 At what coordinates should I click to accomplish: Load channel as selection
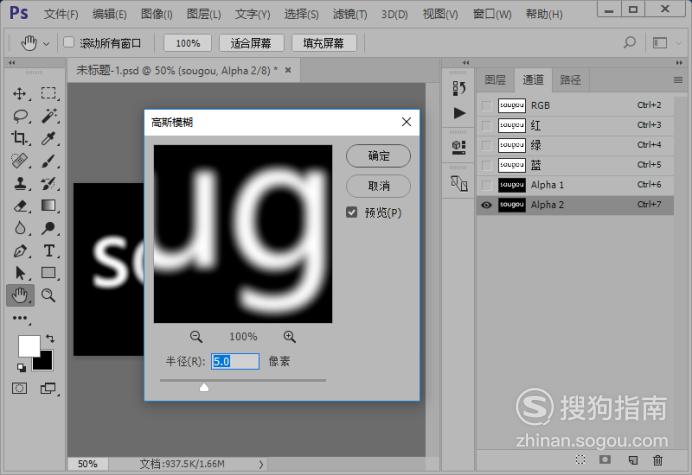click(x=581, y=460)
